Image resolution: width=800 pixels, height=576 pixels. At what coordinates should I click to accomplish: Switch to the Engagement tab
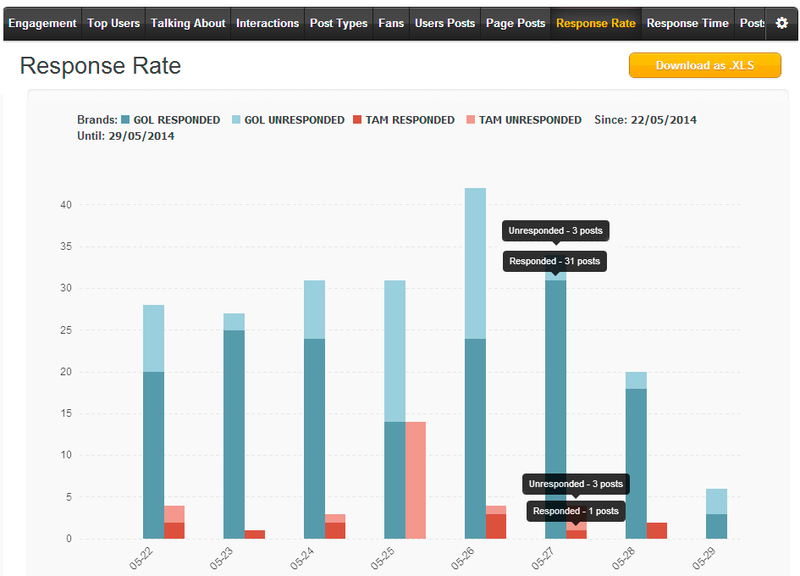(x=42, y=23)
